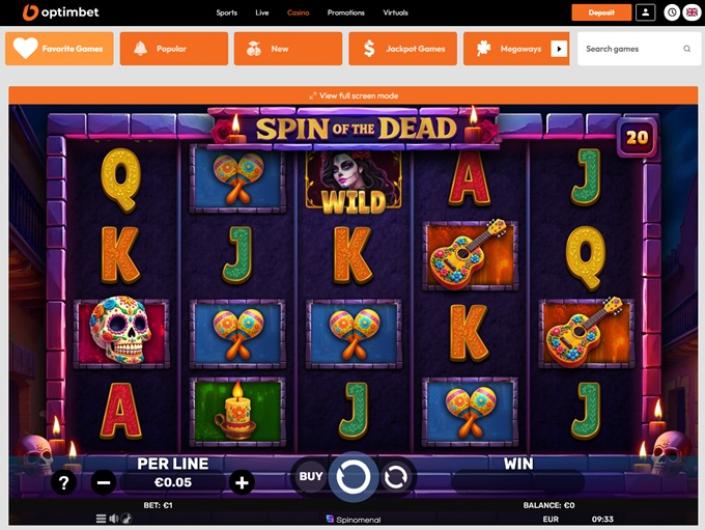This screenshot has width=705, height=530.
Task: Open the game help question mark
Action: pyautogui.click(x=63, y=482)
